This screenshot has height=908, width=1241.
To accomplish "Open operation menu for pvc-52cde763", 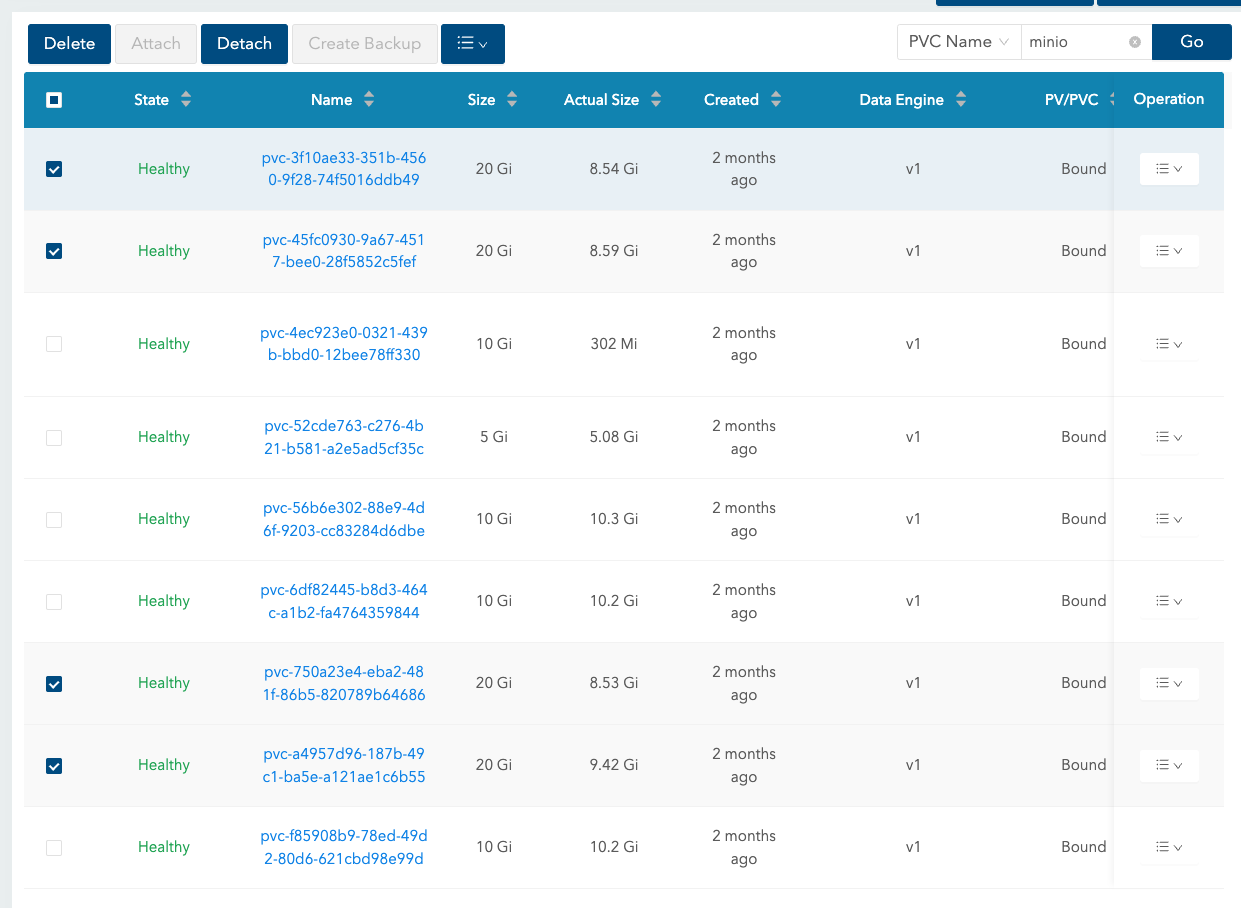I will pyautogui.click(x=1169, y=437).
